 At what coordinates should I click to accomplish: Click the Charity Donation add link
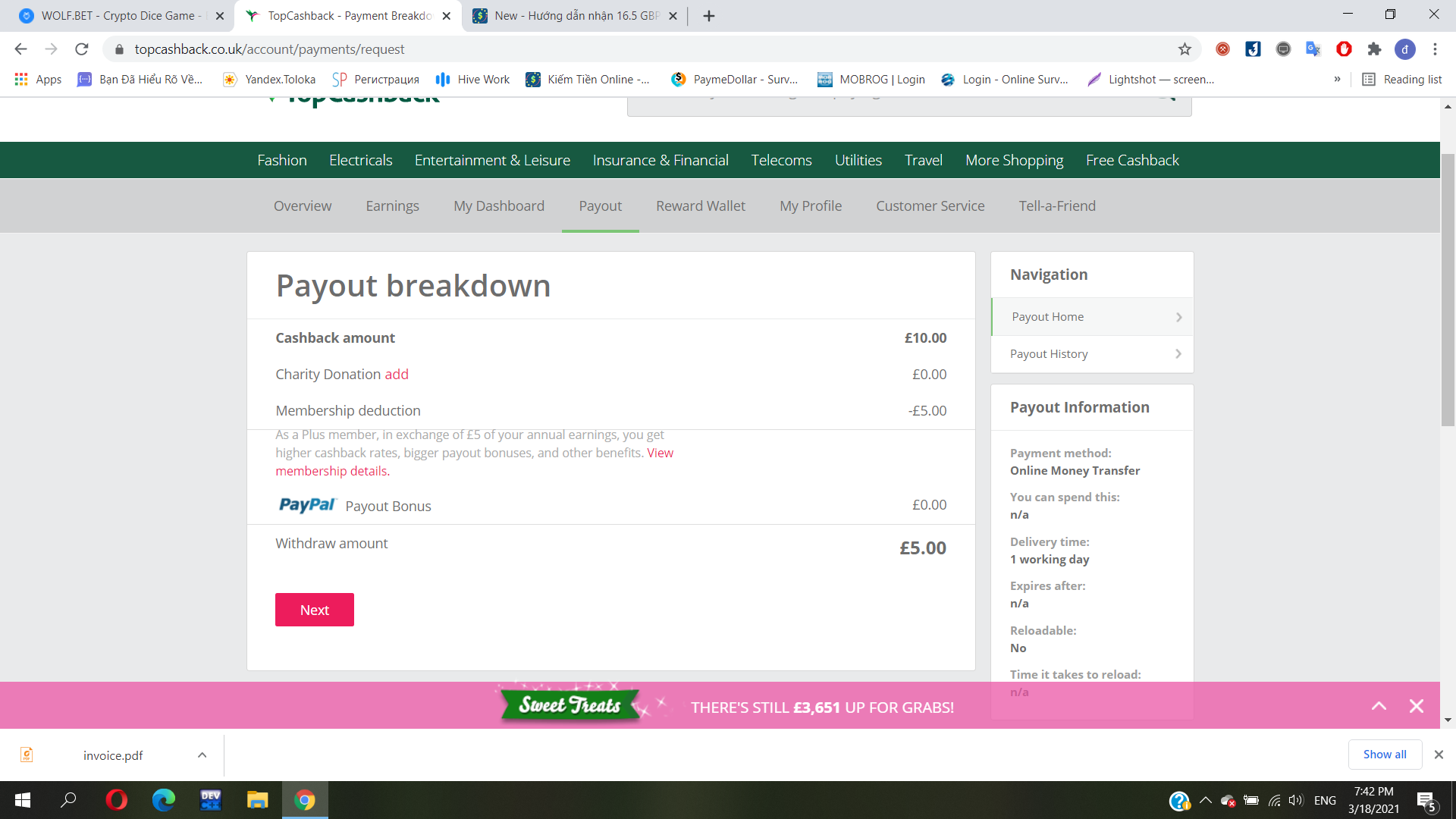396,374
